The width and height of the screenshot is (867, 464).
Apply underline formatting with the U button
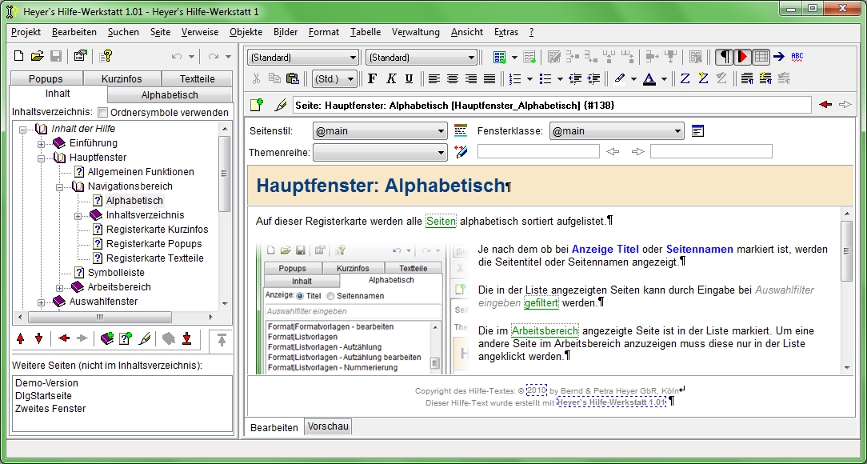(x=409, y=79)
